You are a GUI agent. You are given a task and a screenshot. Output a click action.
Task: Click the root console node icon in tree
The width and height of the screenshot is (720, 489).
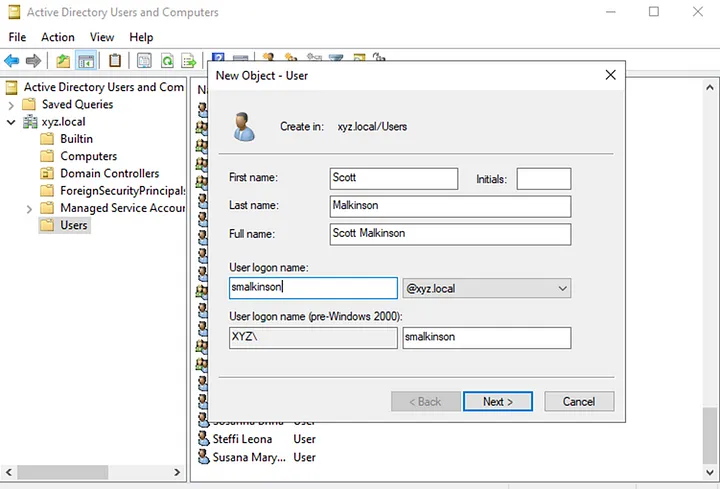pos(12,87)
